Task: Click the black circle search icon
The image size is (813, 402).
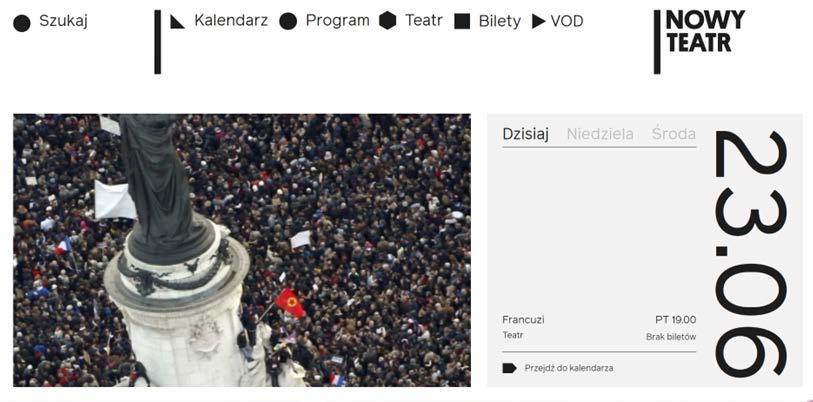Action: (22, 23)
